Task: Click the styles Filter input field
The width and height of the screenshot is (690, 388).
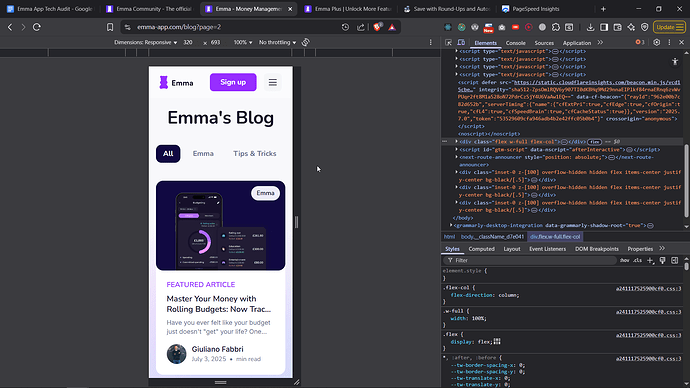Action: coord(532,260)
